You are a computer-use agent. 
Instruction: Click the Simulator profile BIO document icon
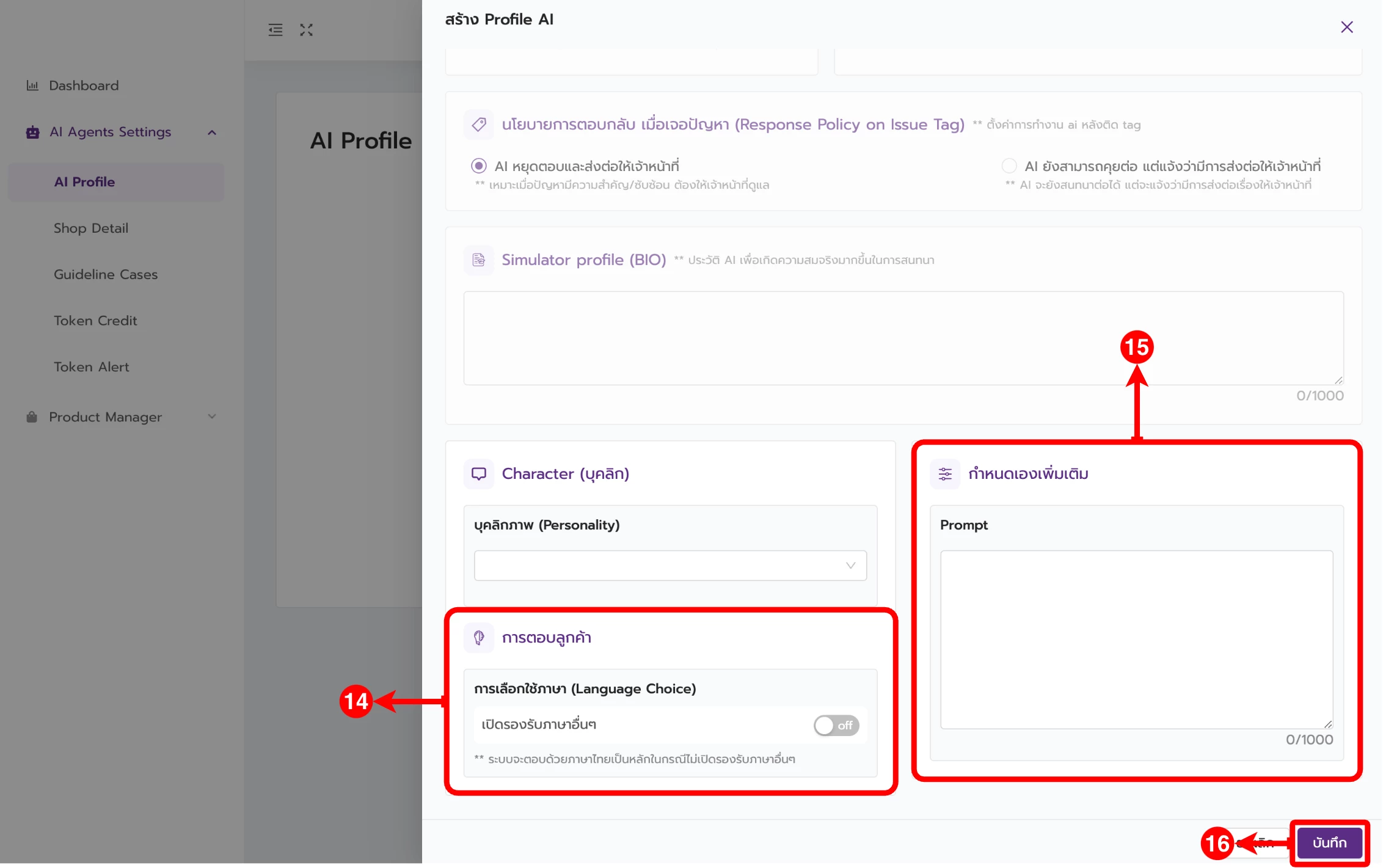(x=479, y=260)
